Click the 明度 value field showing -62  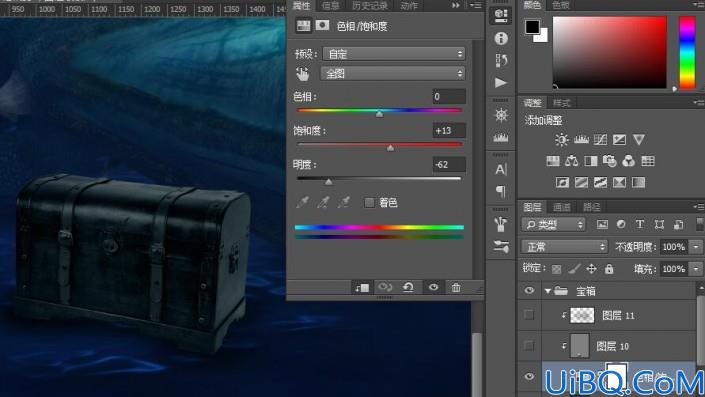[x=449, y=165]
